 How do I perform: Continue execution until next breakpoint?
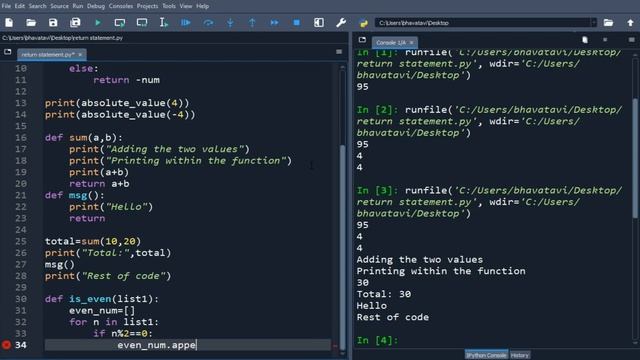point(274,23)
